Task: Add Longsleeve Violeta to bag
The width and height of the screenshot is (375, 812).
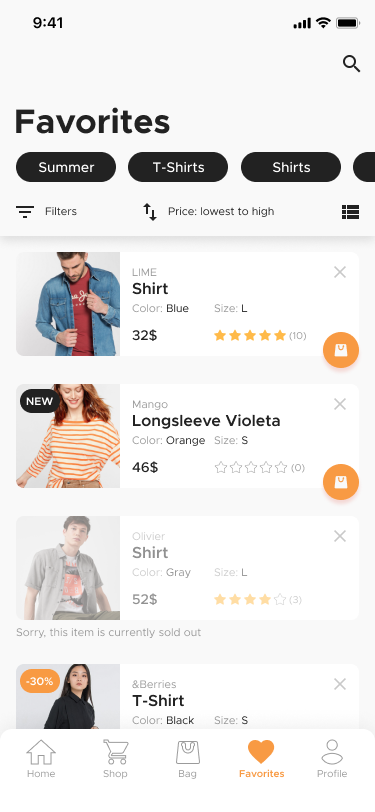Action: (341, 482)
